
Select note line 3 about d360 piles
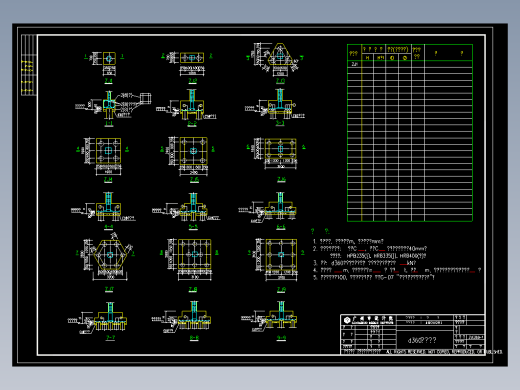point(365,263)
